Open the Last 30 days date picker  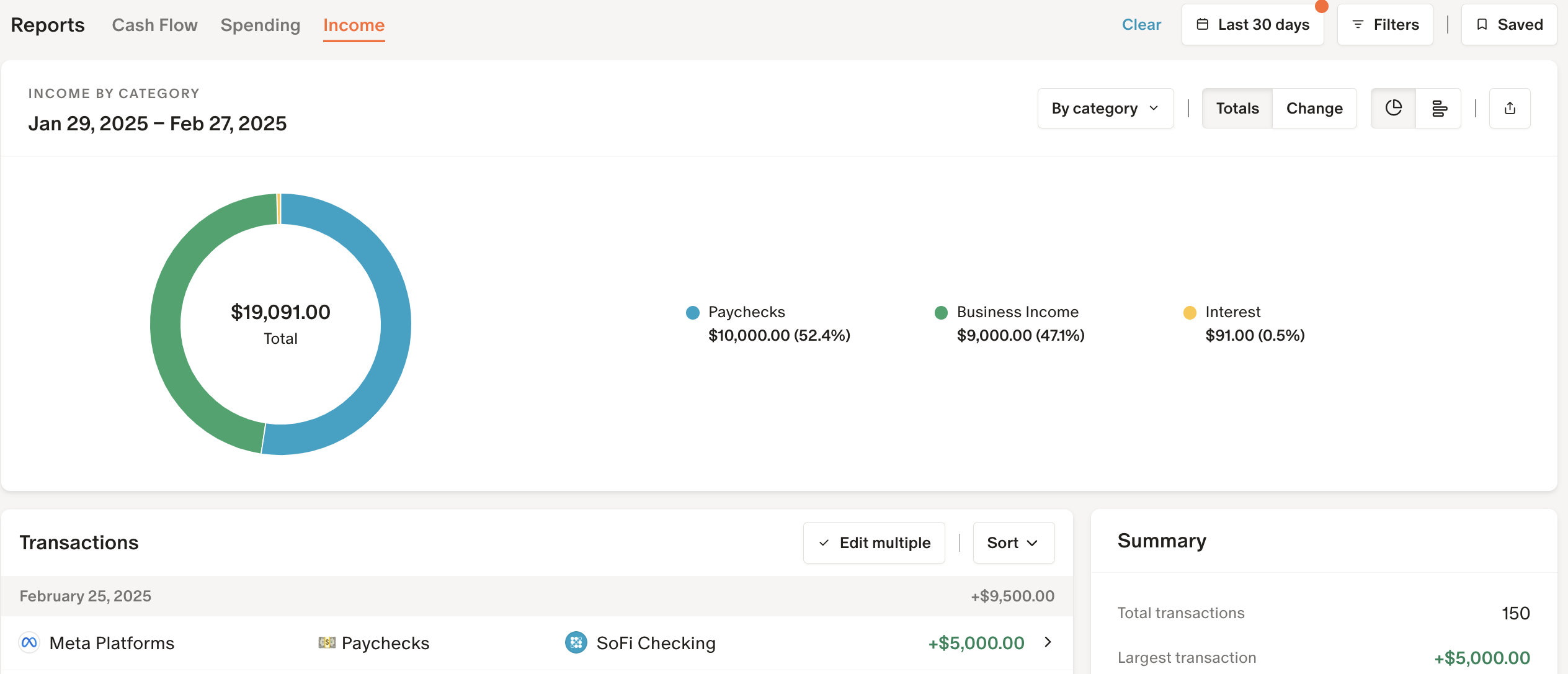(x=1252, y=25)
